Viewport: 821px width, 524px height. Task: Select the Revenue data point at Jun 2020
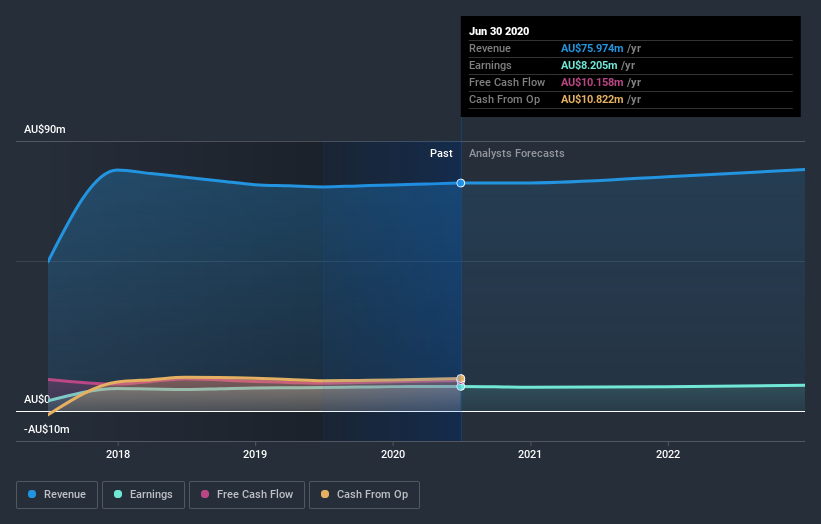461,183
